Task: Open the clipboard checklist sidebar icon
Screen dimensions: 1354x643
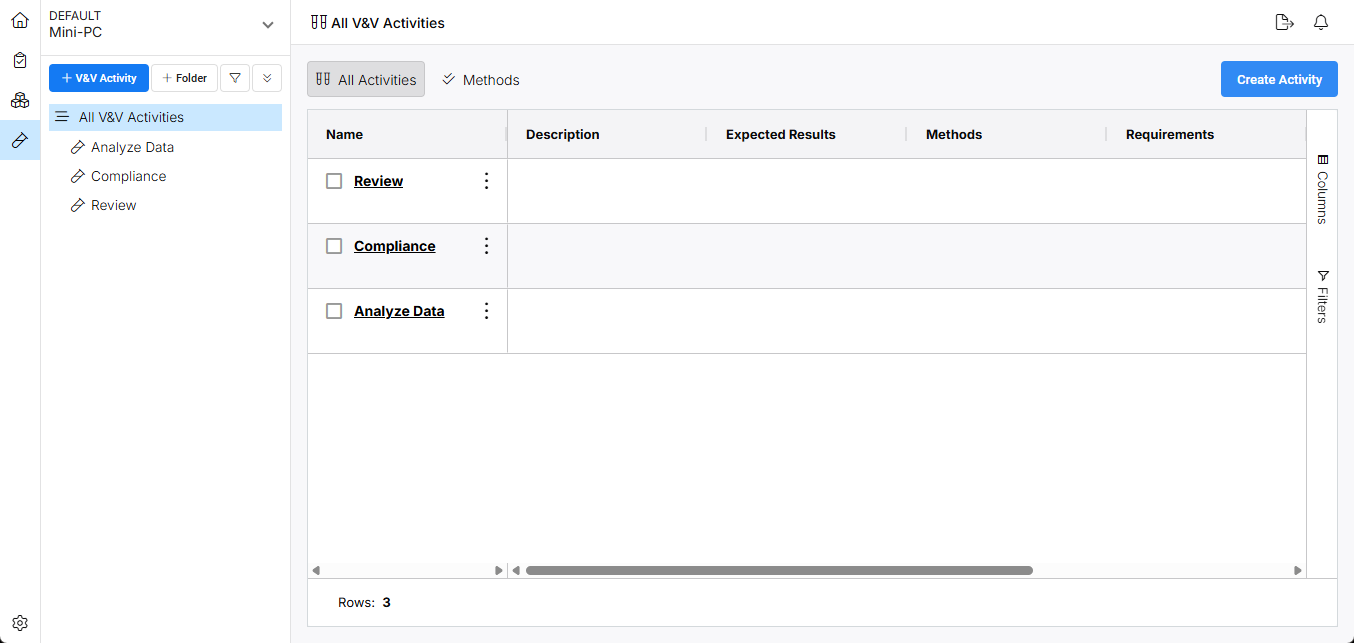Action: pyautogui.click(x=20, y=60)
